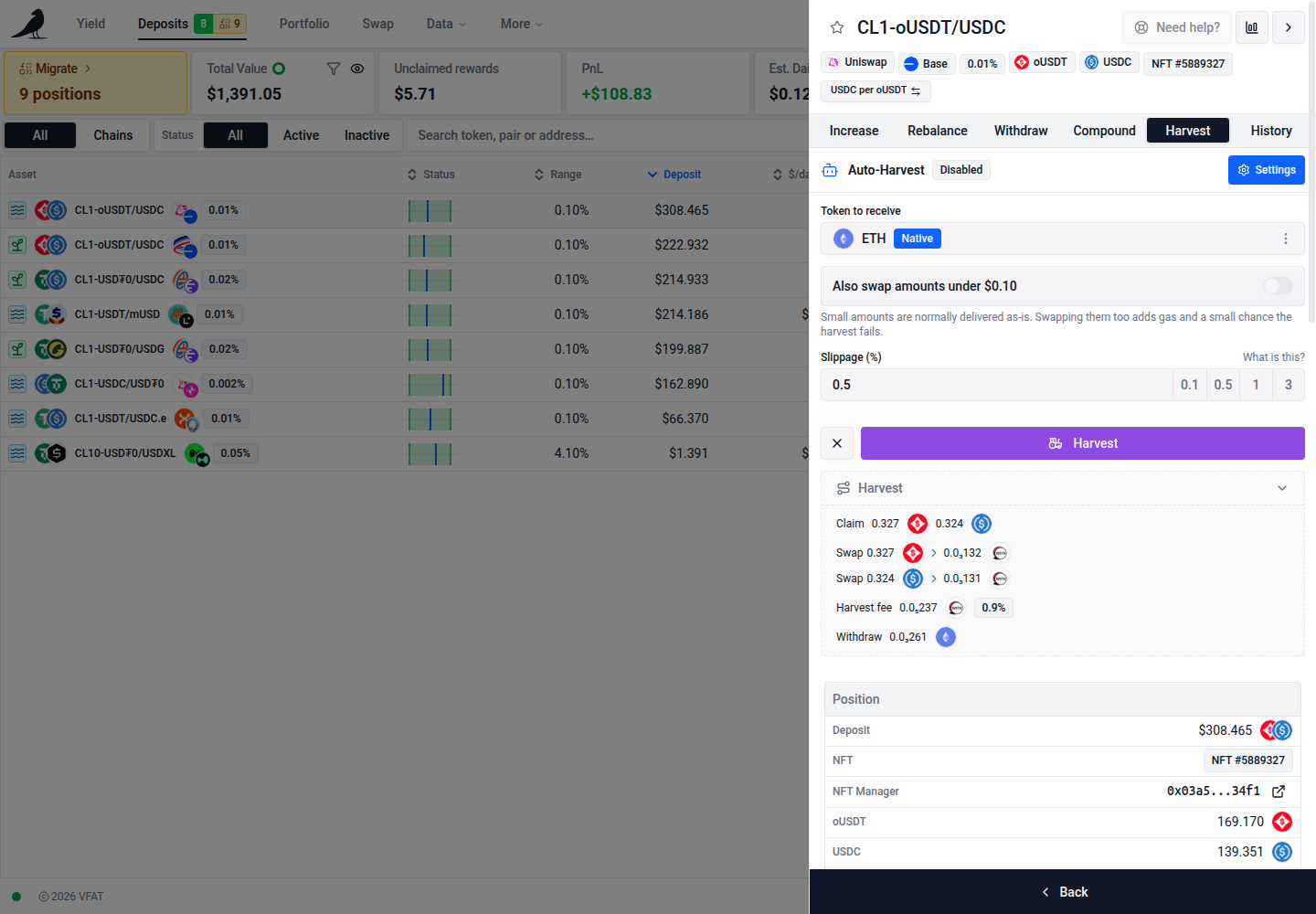Click the next arrow button in panel header
This screenshot has width=1316, height=914.
click(1289, 27)
